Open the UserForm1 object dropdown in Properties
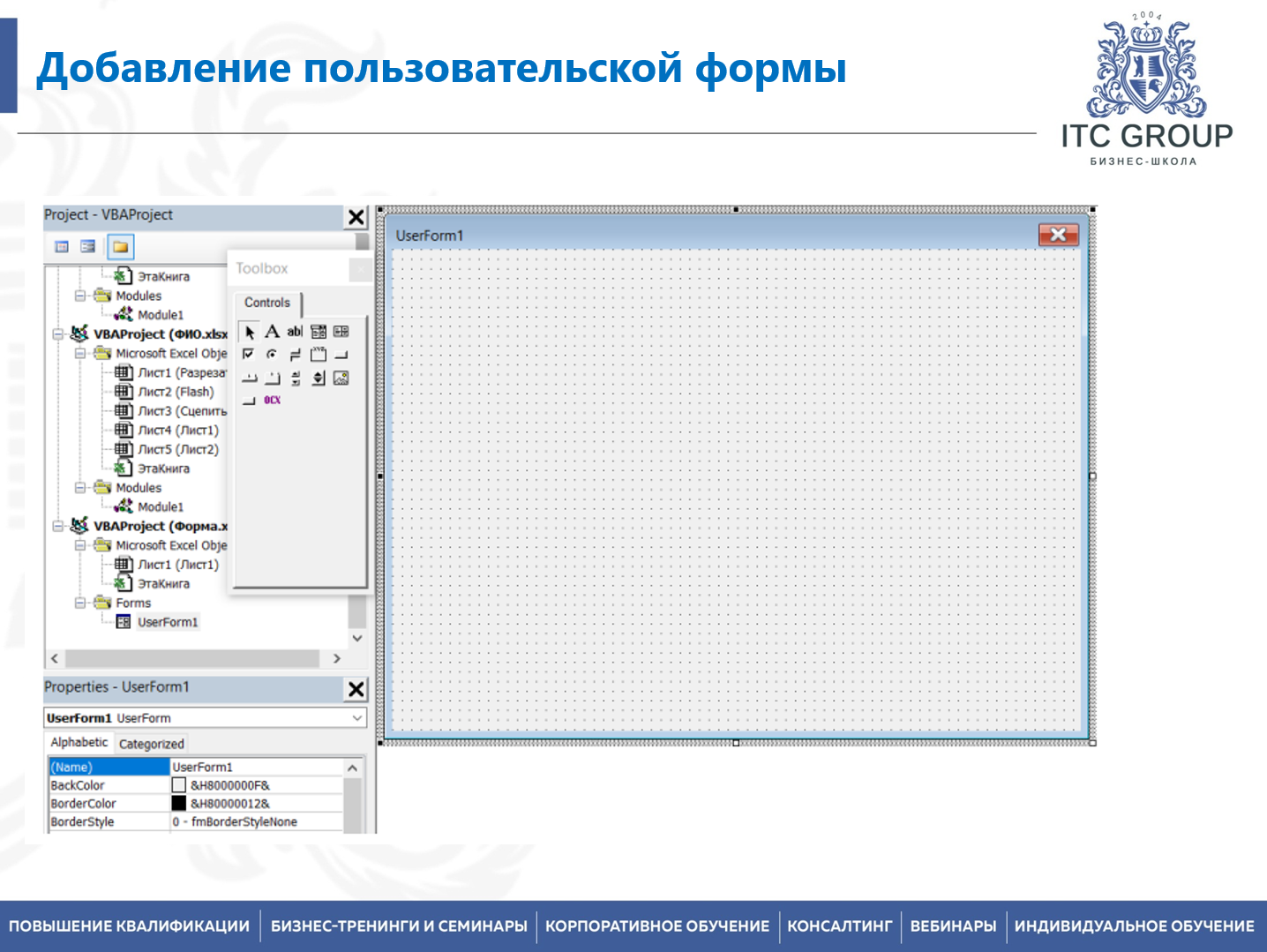1267x952 pixels. coord(357,718)
